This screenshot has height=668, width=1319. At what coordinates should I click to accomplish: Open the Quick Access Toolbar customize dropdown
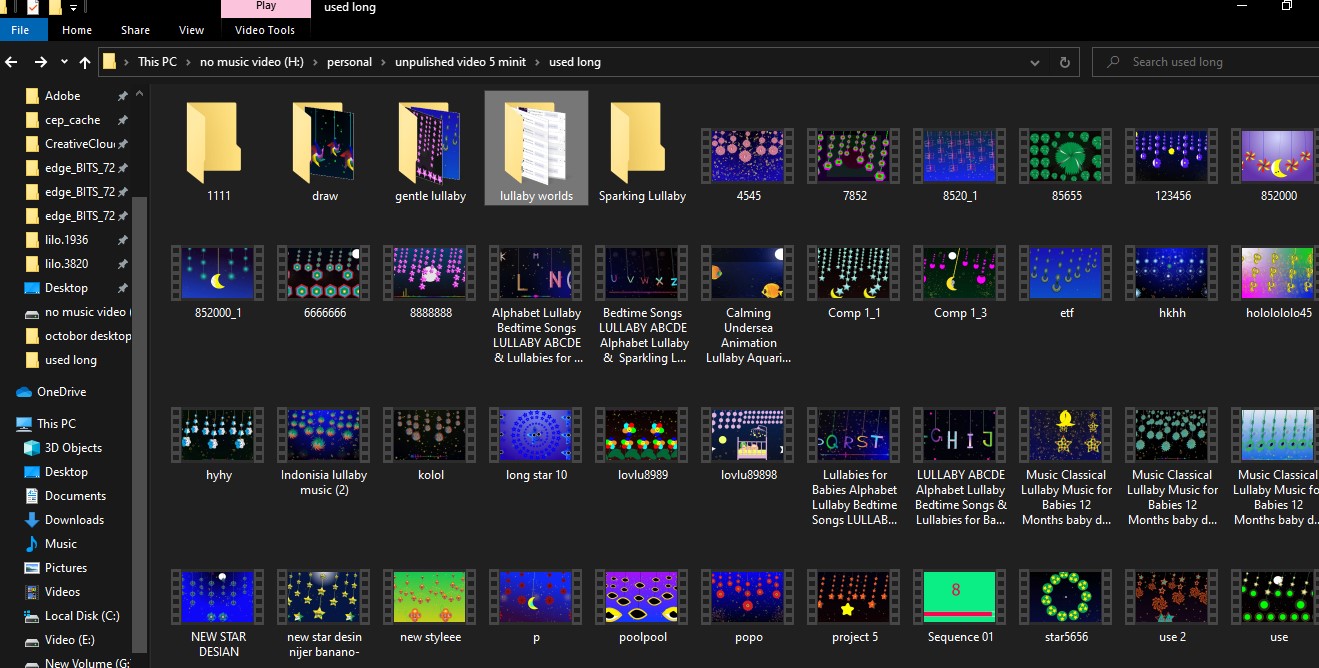(73, 8)
